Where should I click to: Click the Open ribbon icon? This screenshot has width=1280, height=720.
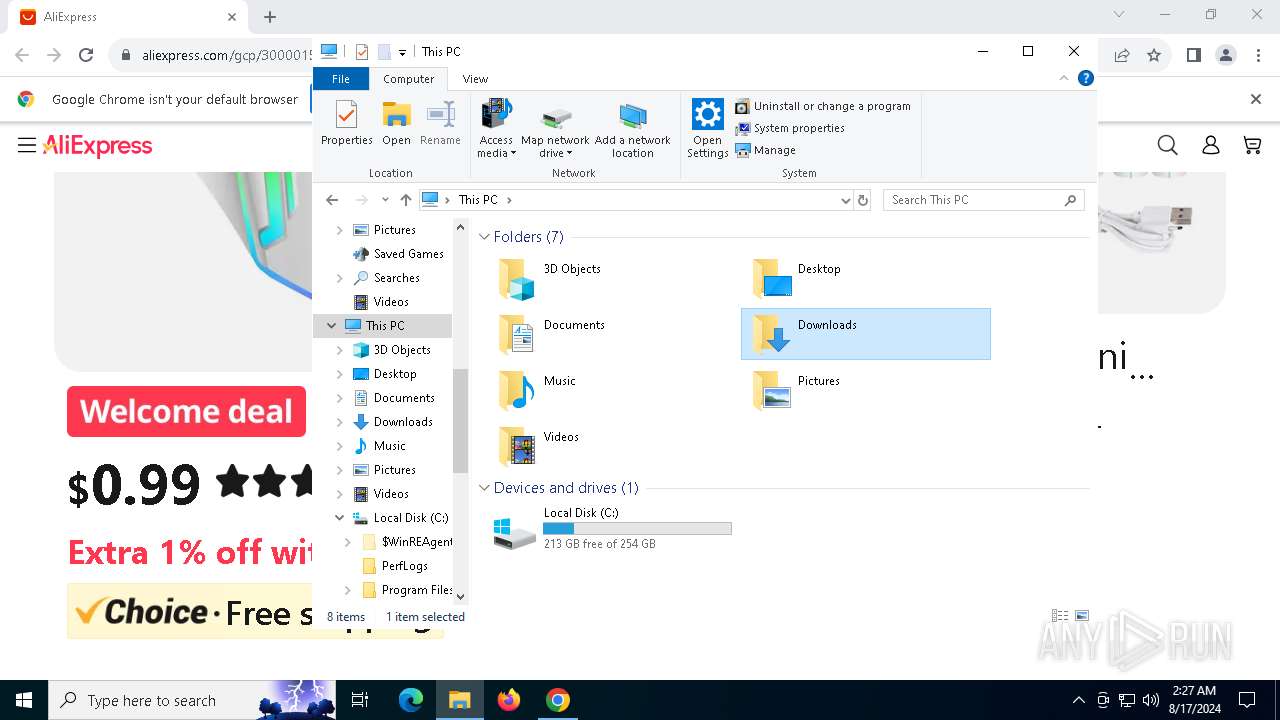click(x=396, y=124)
